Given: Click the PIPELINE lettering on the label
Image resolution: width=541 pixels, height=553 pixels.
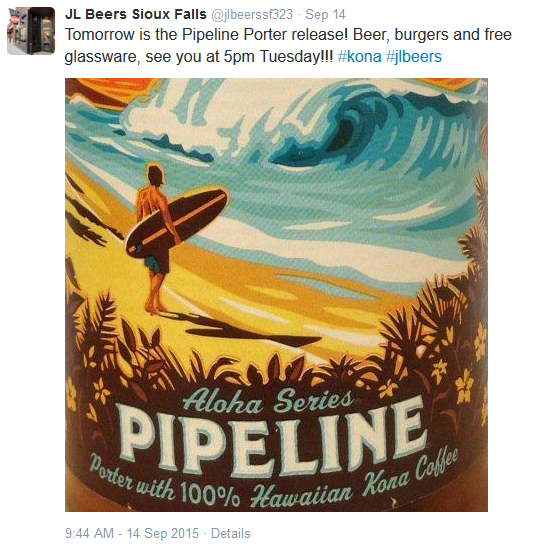Looking at the screenshot, I should point(272,437).
